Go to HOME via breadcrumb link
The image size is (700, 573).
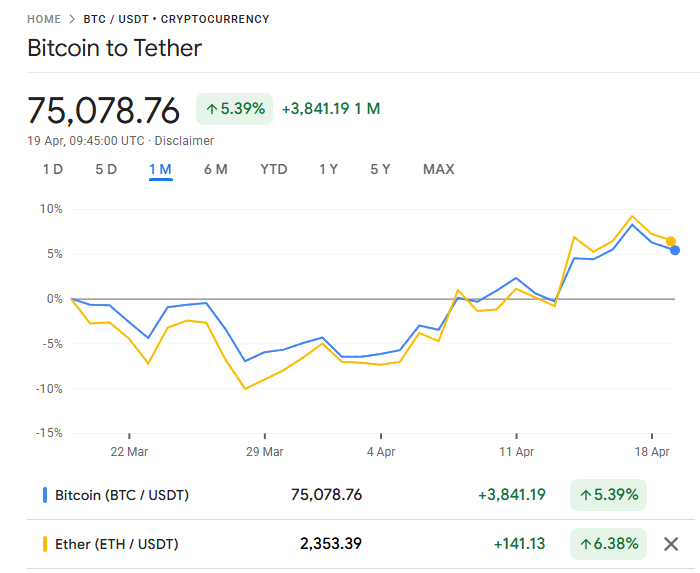click(43, 19)
